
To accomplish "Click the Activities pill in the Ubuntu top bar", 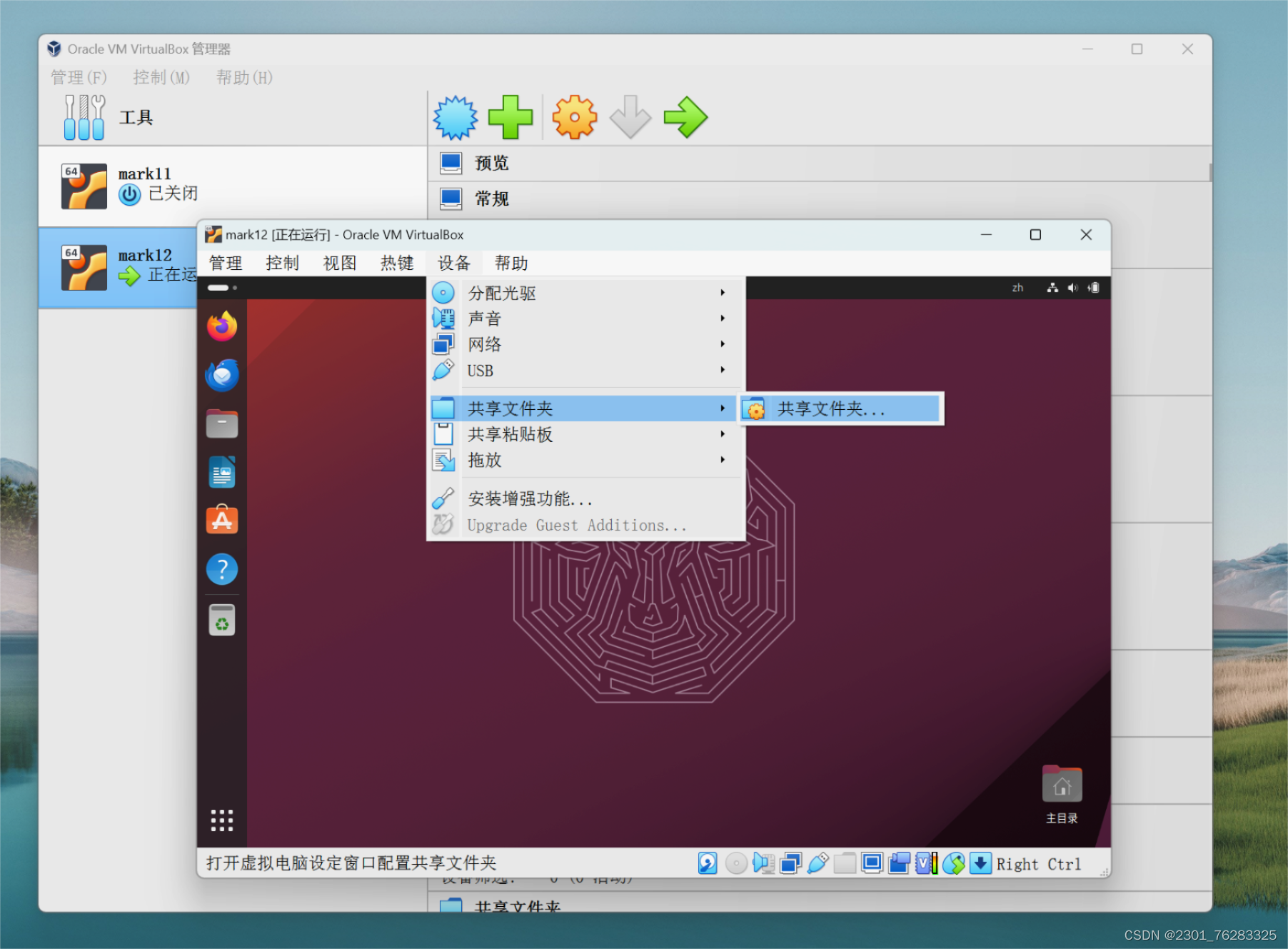I will click(222, 288).
